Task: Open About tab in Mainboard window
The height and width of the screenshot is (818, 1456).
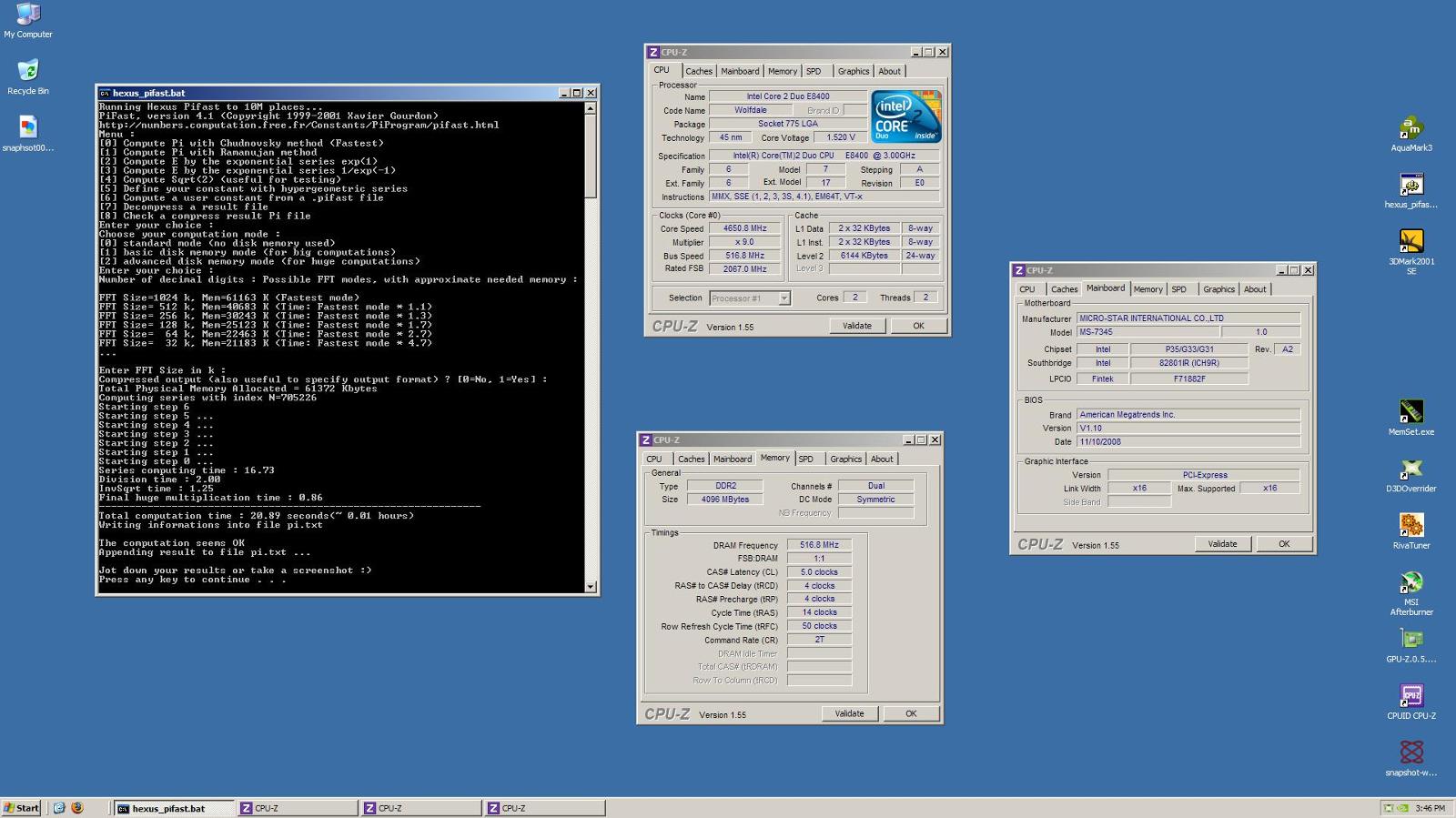Action: 1255,289
